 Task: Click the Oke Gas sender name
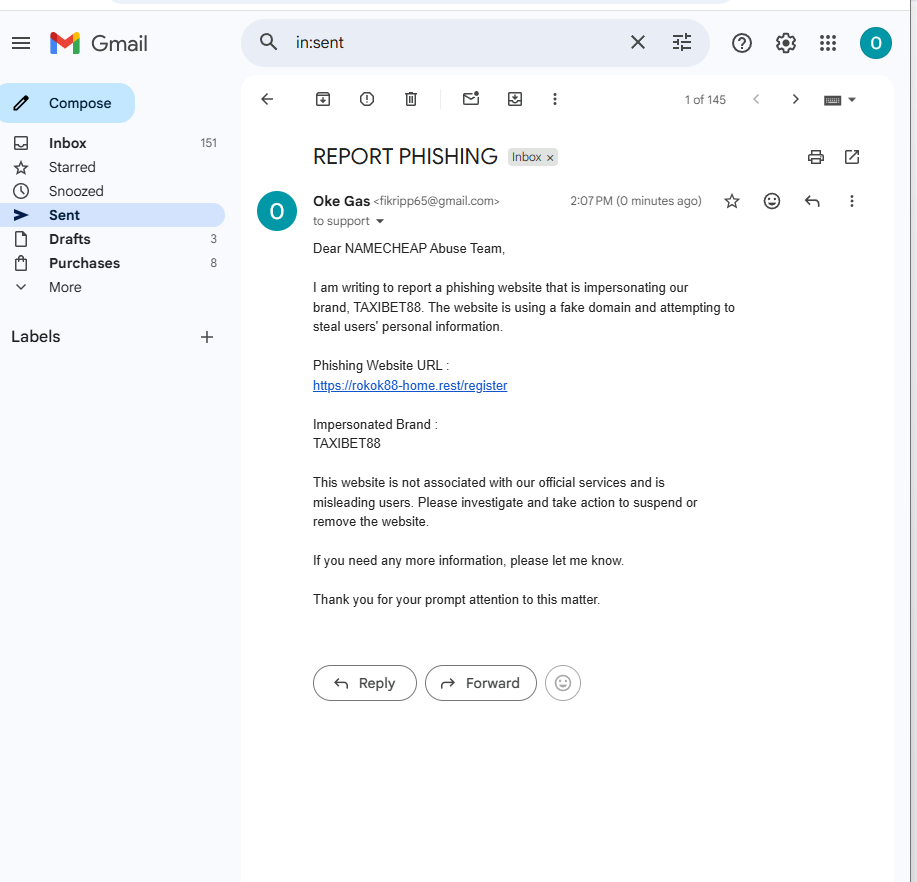(342, 201)
